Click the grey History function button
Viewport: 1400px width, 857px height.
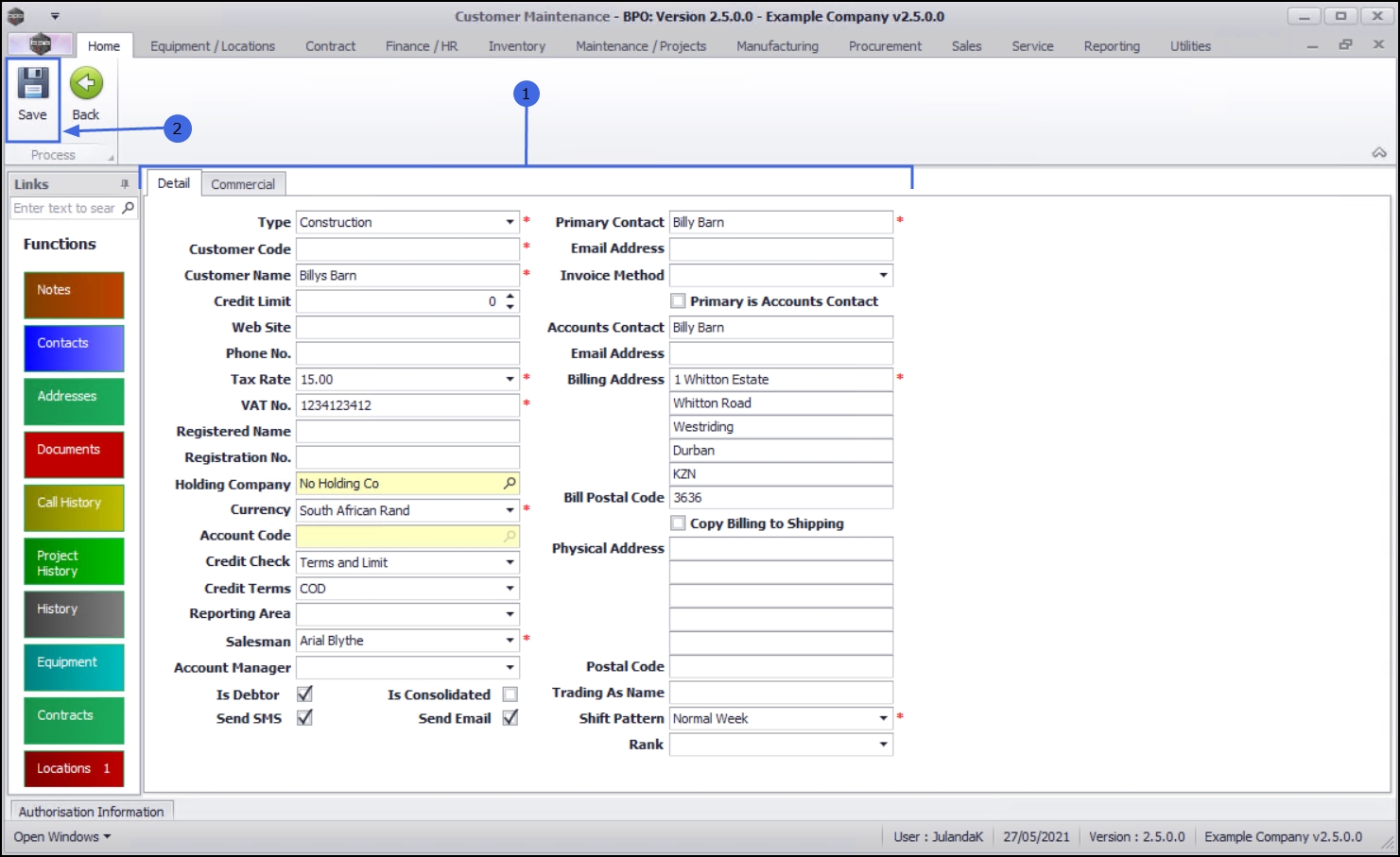(x=74, y=614)
